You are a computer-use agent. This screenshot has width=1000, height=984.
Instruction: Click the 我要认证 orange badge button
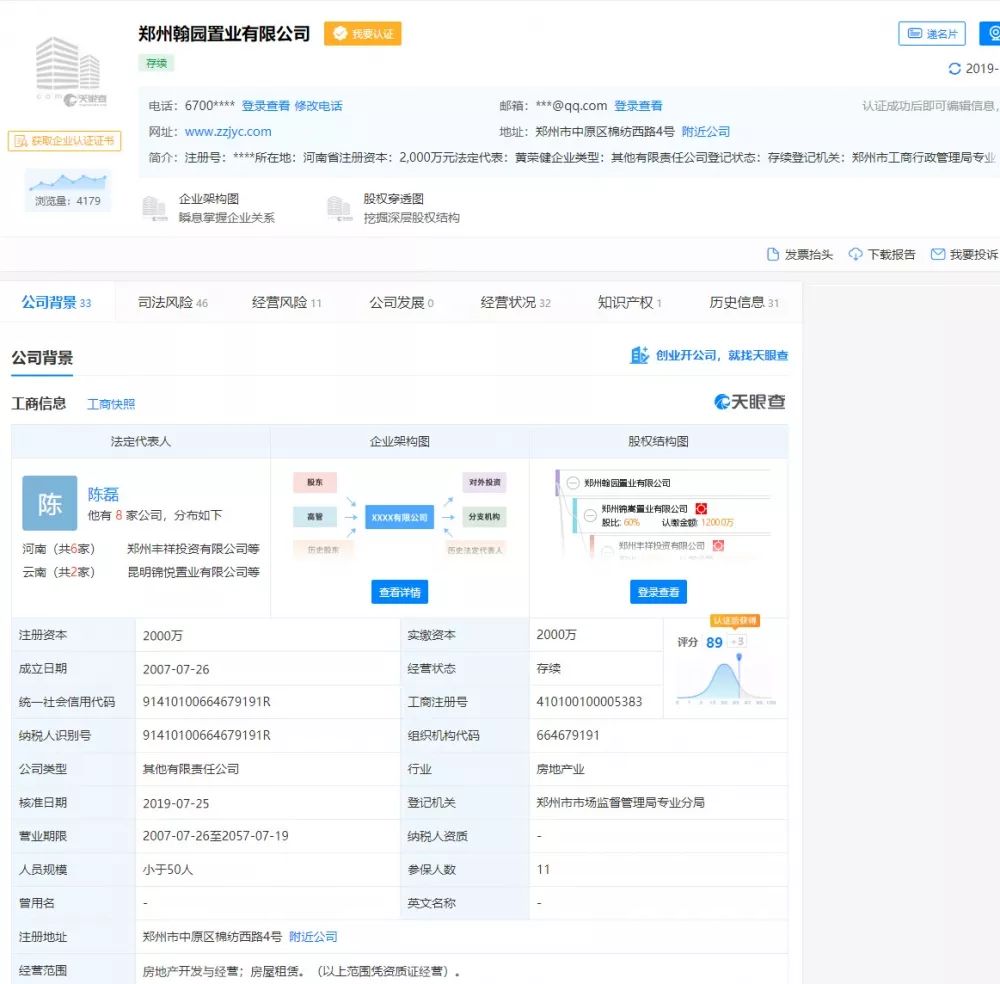click(x=363, y=34)
